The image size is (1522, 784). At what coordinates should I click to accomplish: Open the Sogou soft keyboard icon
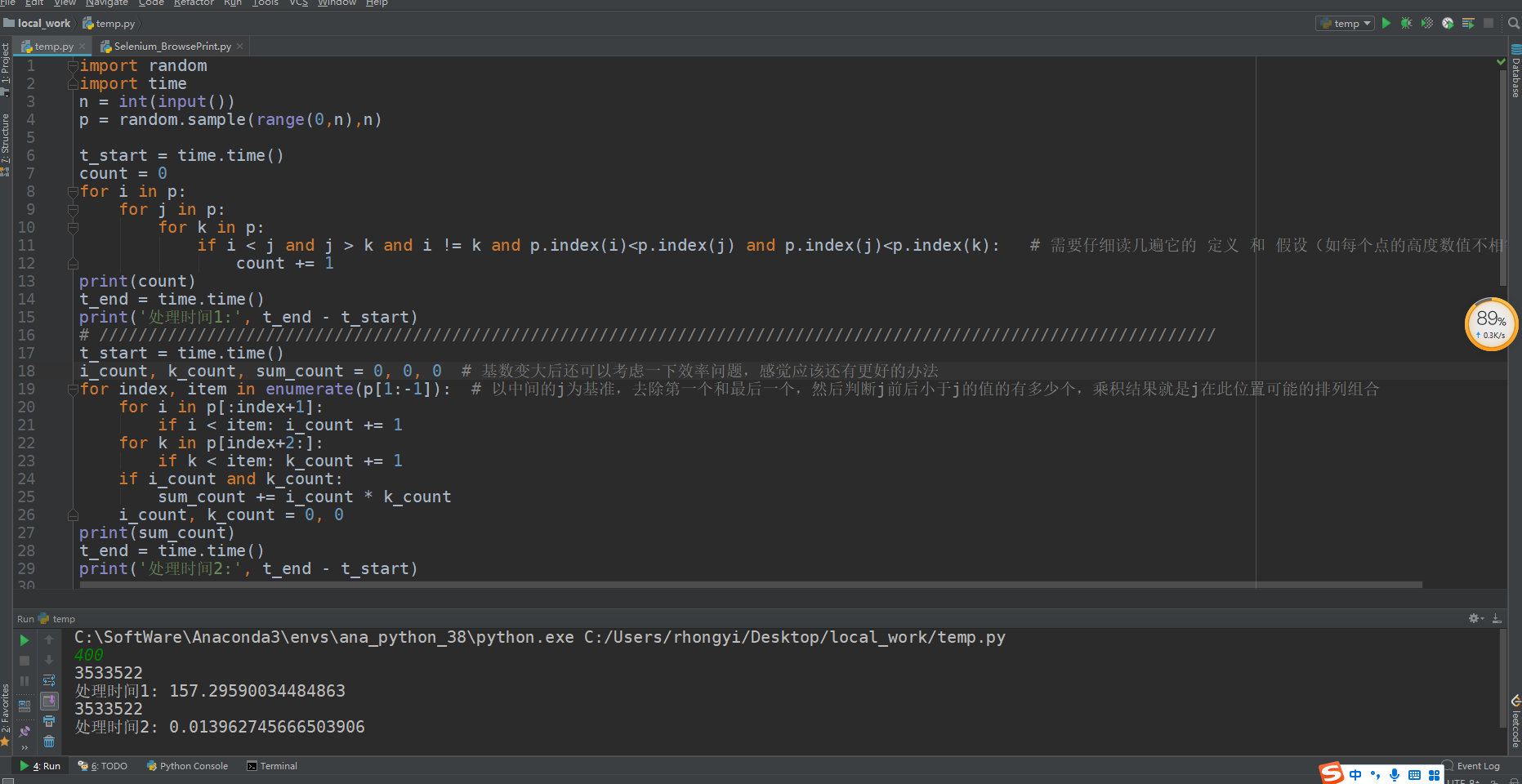tap(1414, 774)
